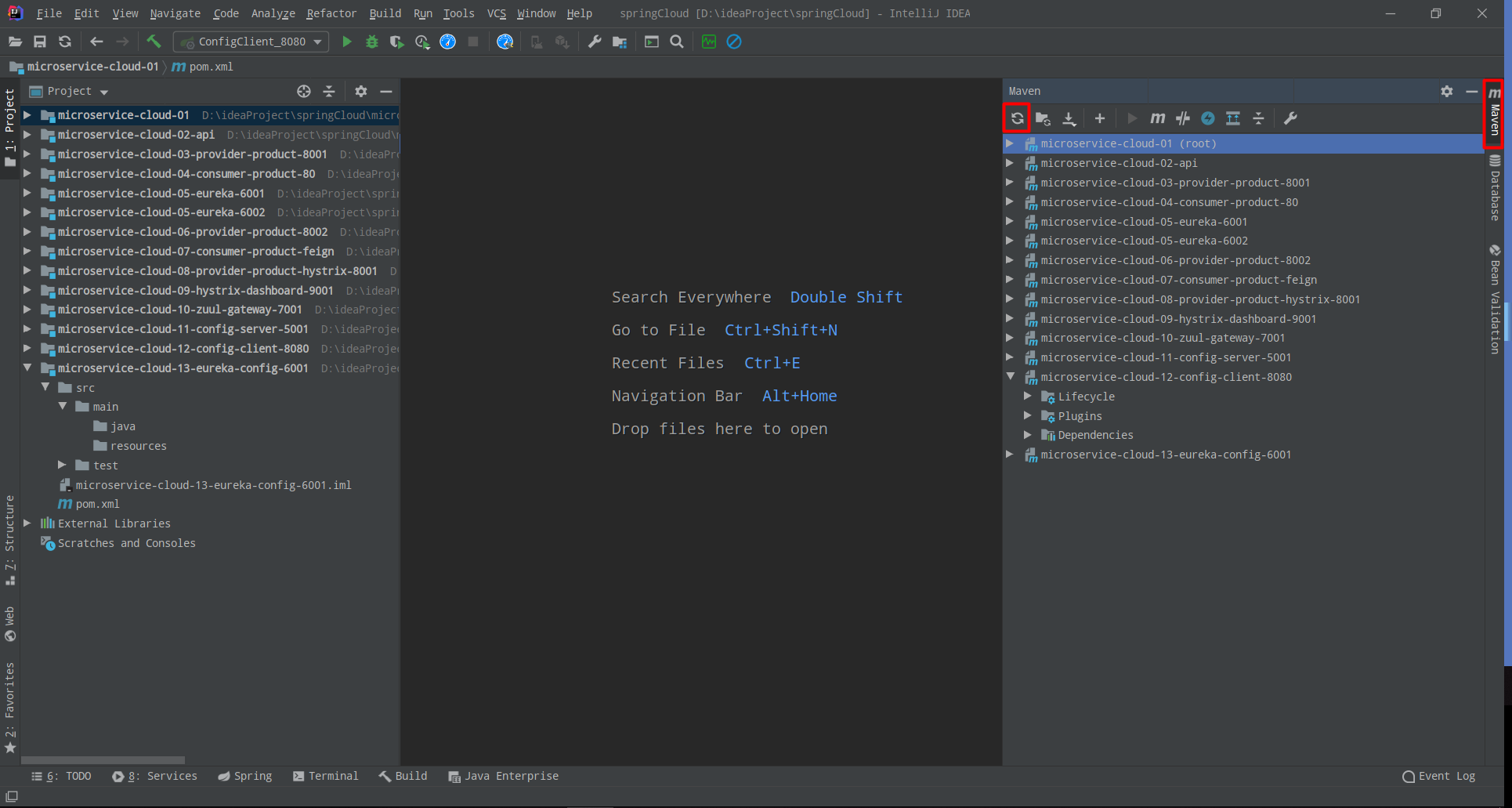Start debugging with the green bug icon
The height and width of the screenshot is (808, 1512).
coord(372,42)
